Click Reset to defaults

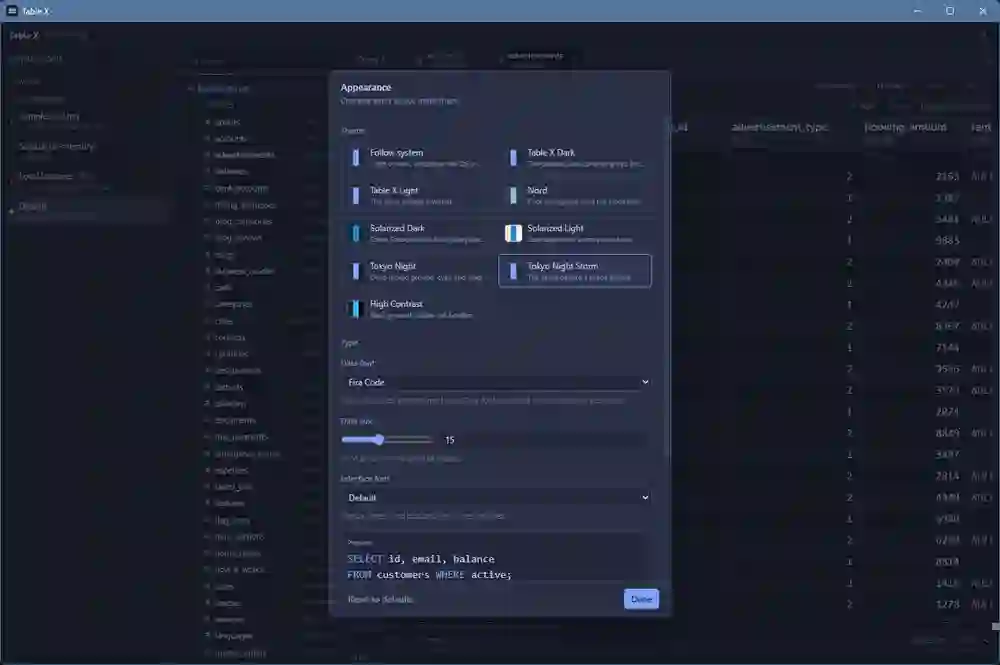point(381,599)
